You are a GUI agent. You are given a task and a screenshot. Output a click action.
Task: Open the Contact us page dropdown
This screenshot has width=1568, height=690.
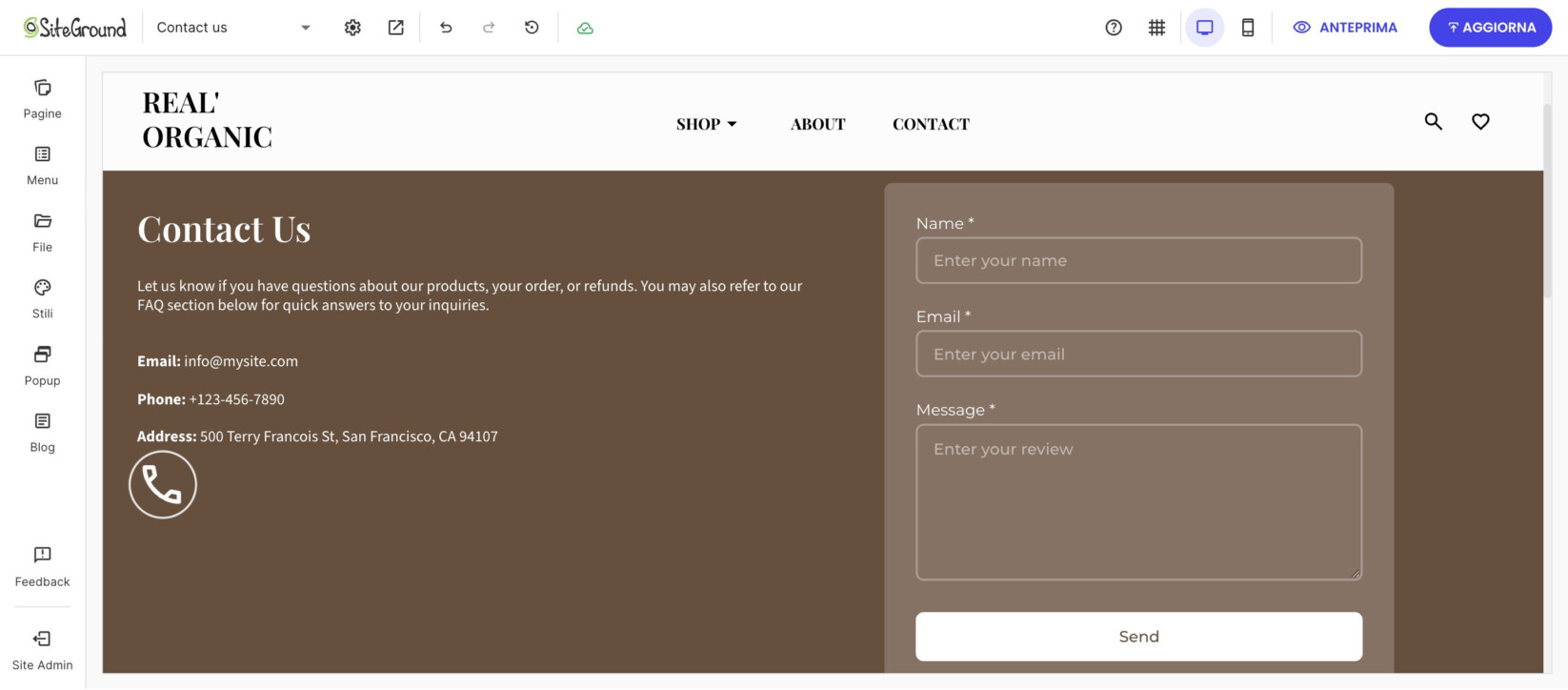[x=233, y=28]
